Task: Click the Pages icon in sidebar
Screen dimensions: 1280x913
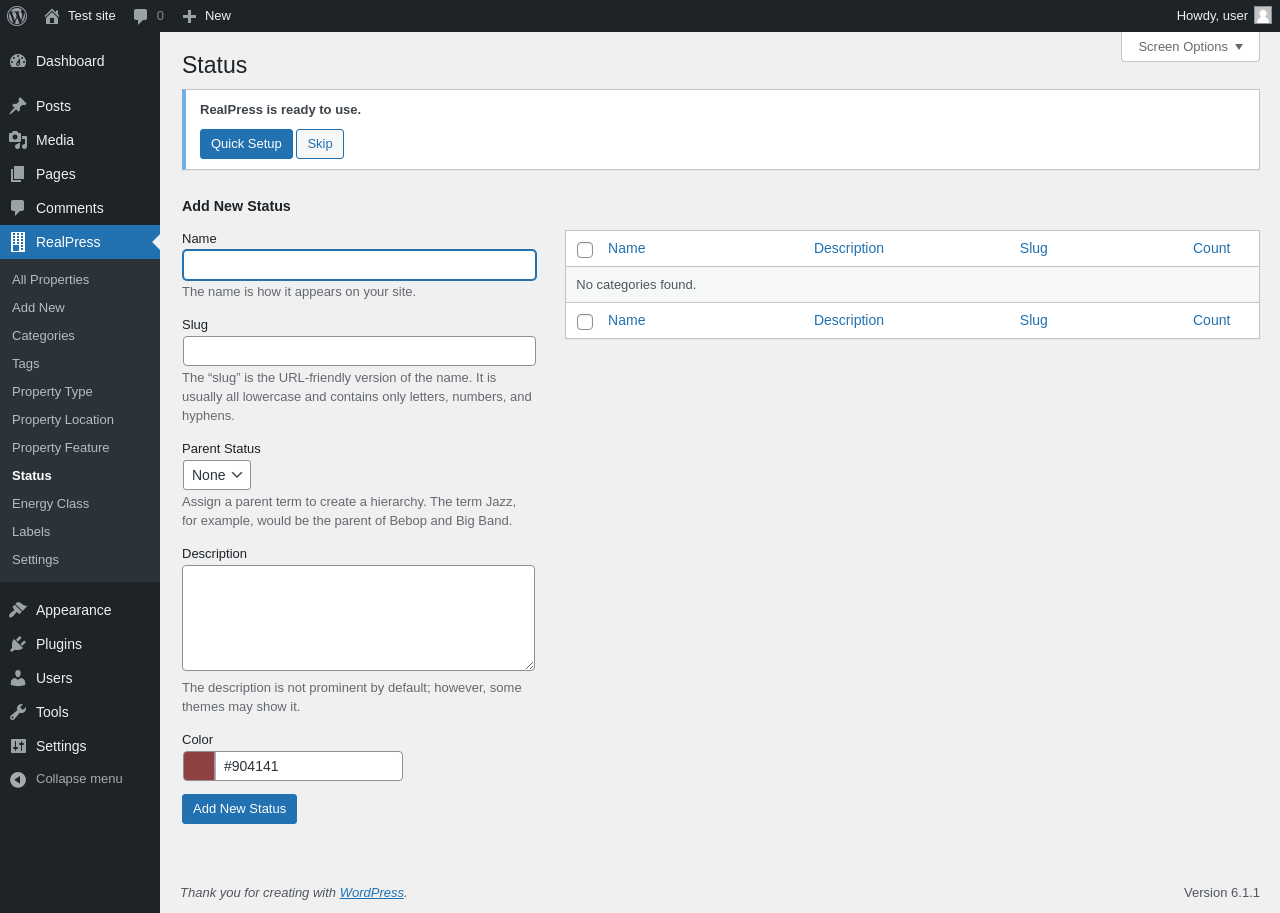Action: 18,174
